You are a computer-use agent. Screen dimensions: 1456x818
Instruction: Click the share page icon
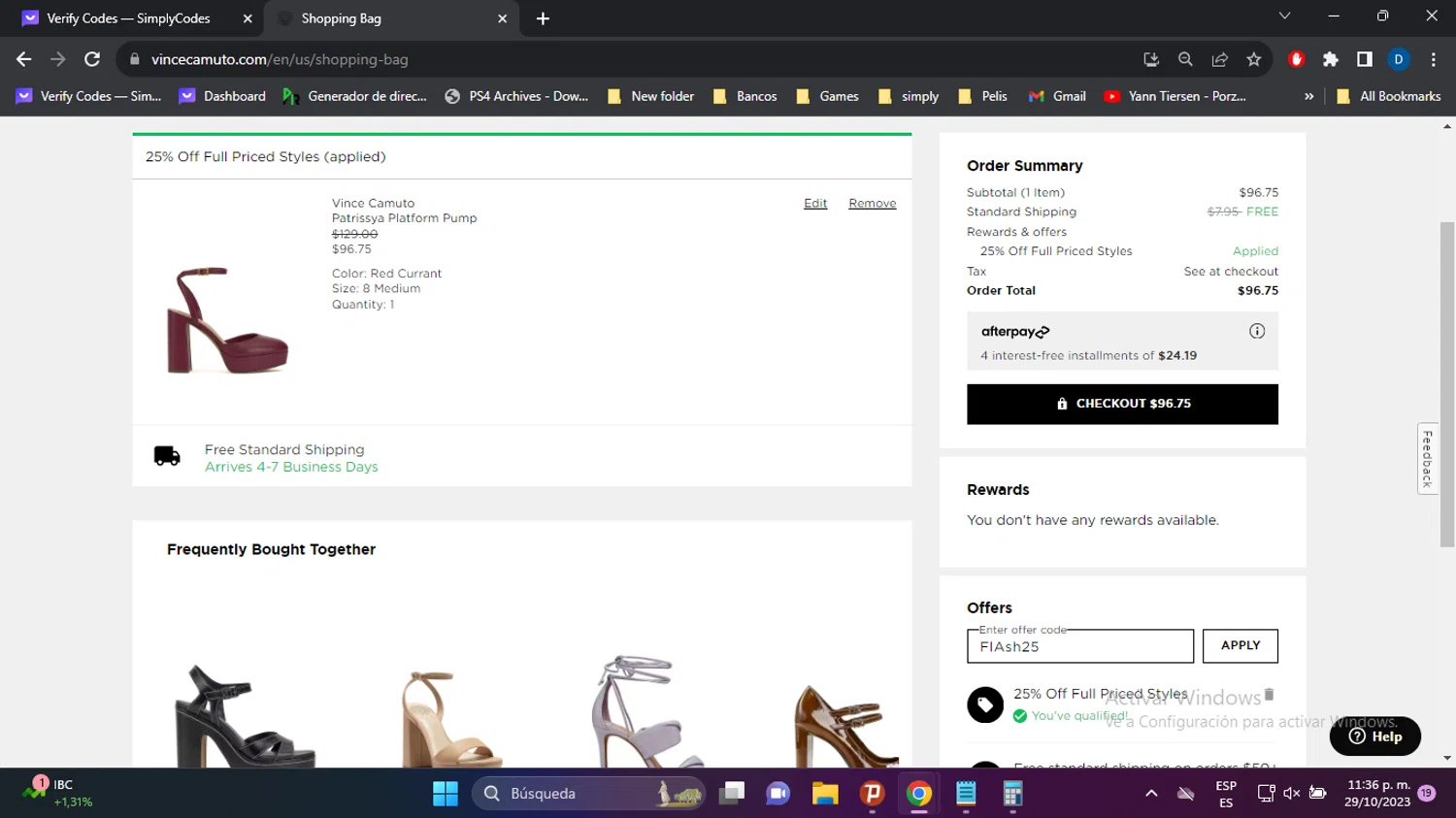click(x=1220, y=59)
